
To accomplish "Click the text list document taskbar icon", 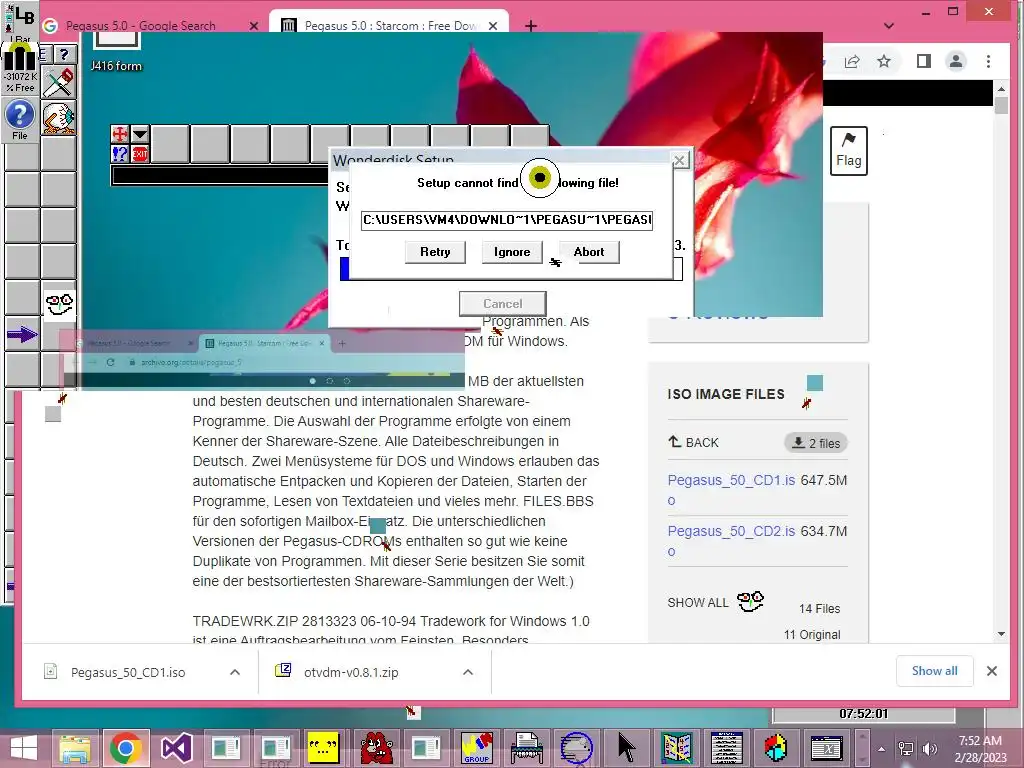I will point(726,748).
